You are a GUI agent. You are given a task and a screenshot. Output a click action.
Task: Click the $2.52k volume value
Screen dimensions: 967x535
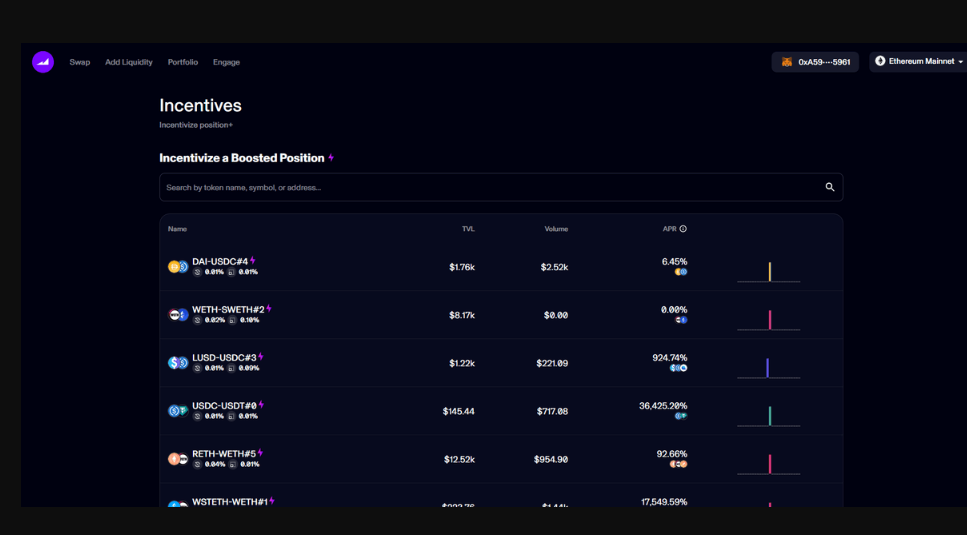(x=554, y=267)
